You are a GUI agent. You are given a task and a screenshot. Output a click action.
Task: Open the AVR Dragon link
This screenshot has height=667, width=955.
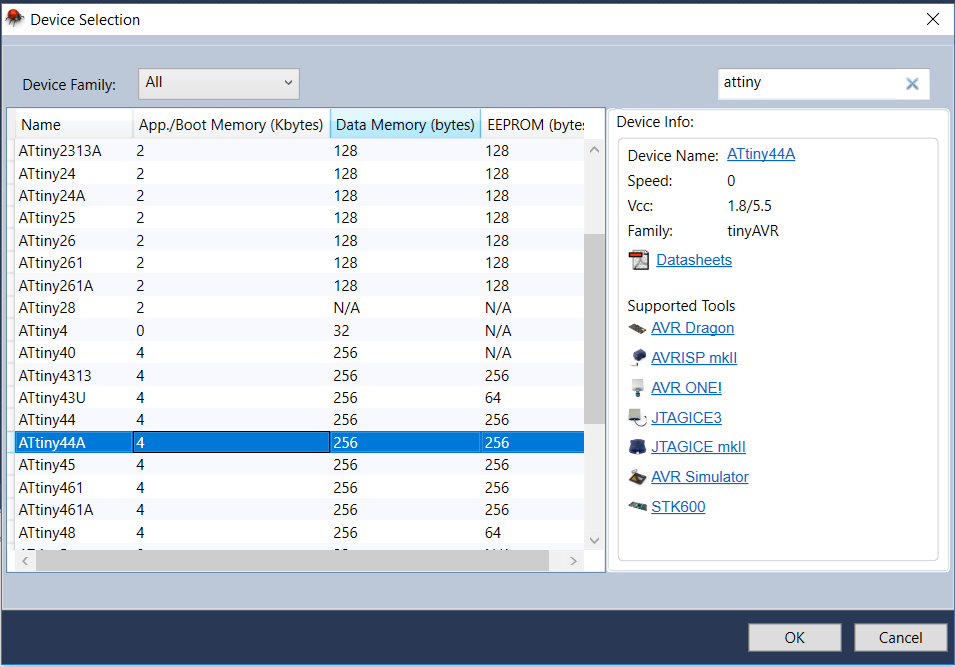692,328
